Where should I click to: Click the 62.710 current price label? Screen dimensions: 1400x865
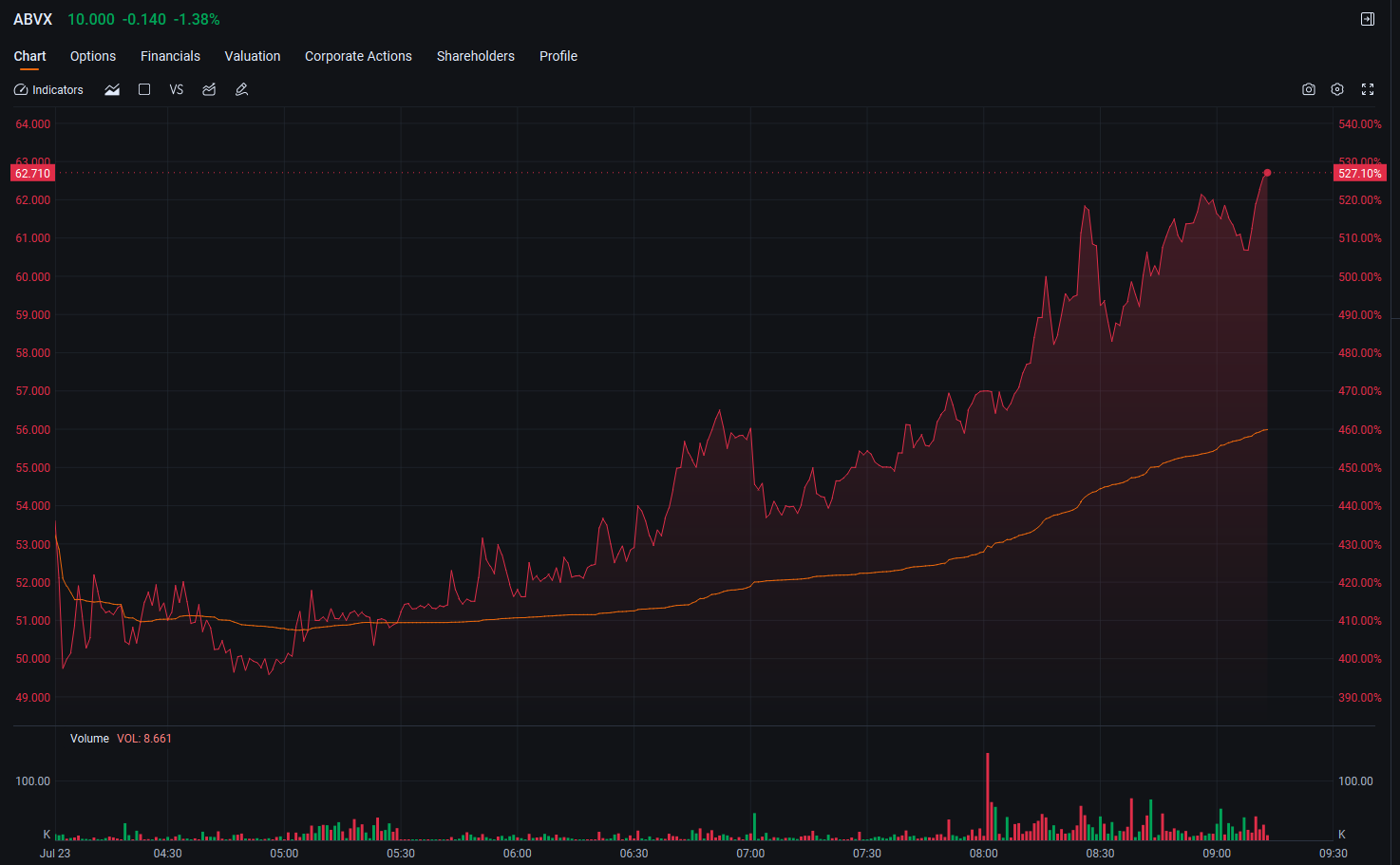33,173
